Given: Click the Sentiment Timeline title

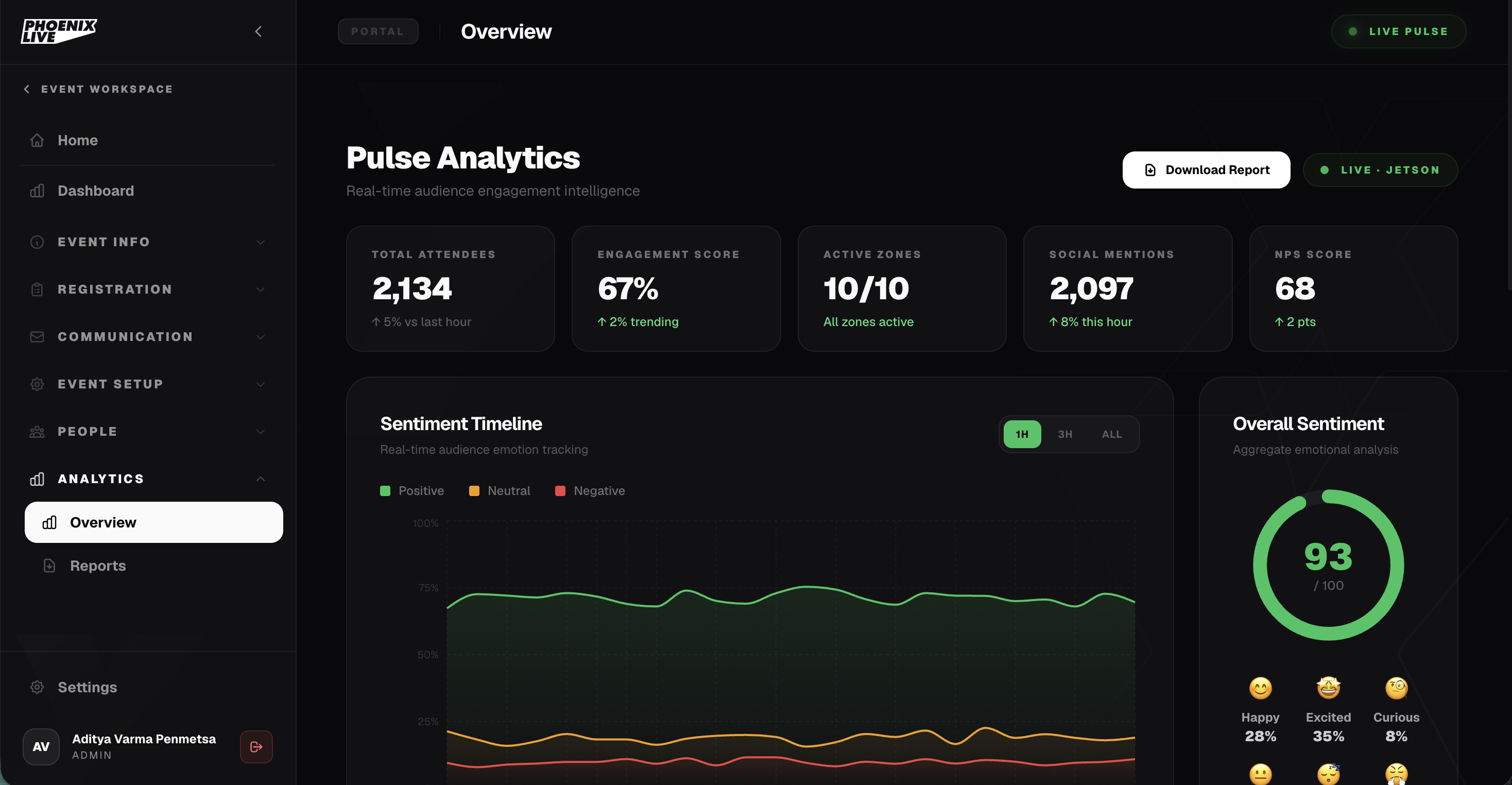Looking at the screenshot, I should point(461,424).
